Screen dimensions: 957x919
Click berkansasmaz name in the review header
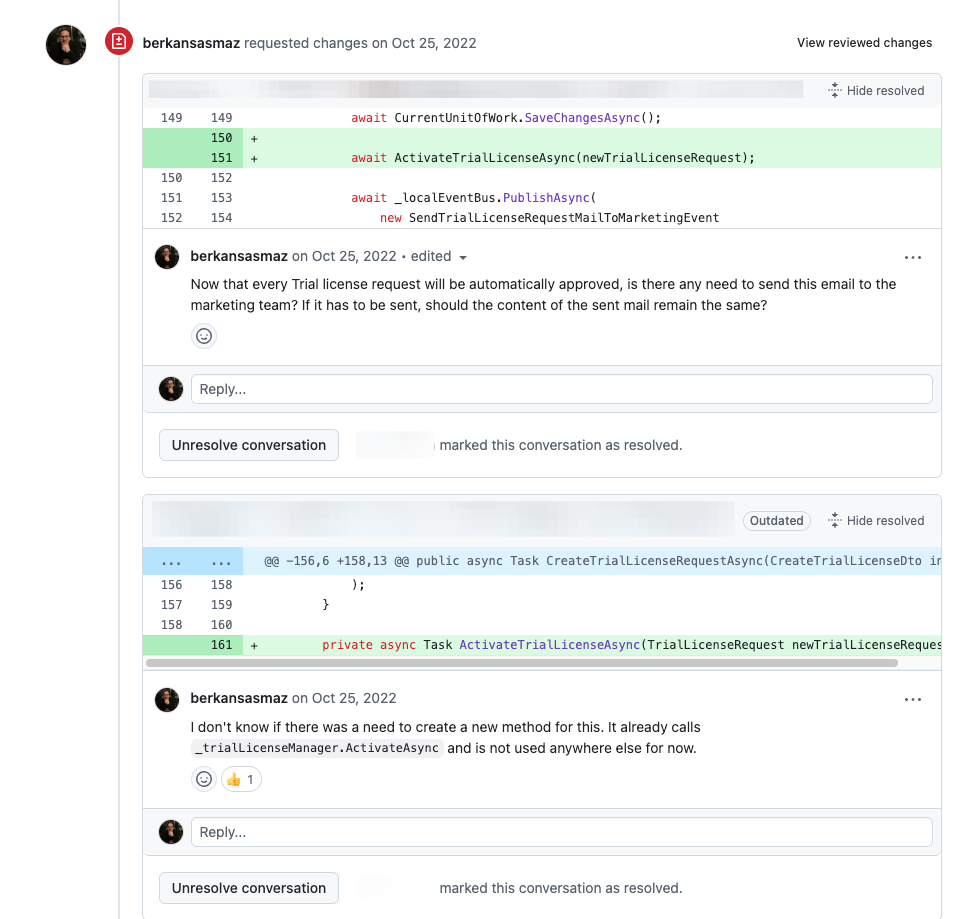pyautogui.click(x=191, y=43)
